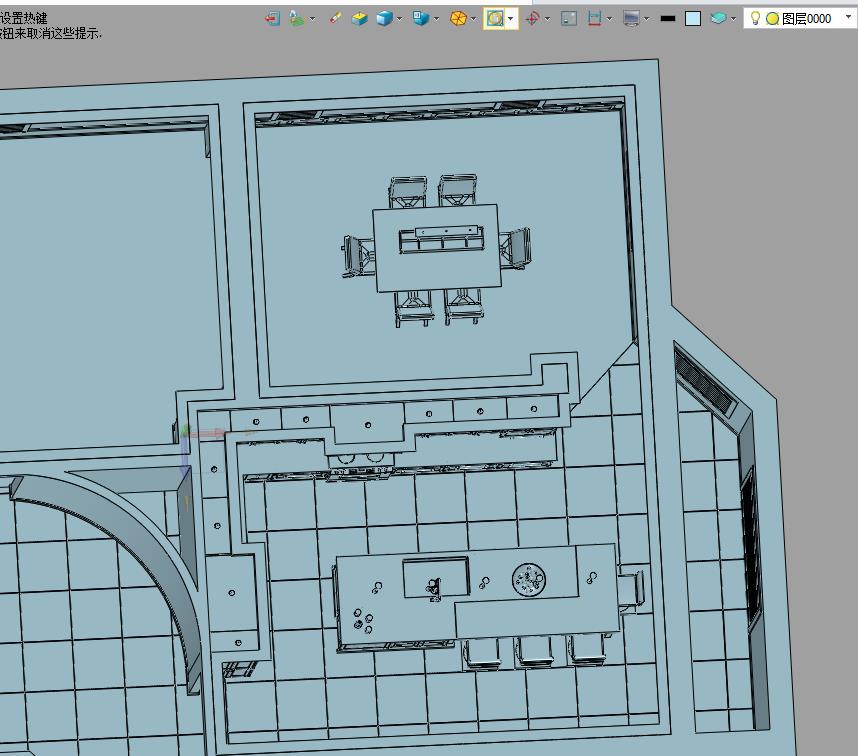Open the 图层0000 layer combo box
The height and width of the screenshot is (756, 858).
click(x=801, y=19)
